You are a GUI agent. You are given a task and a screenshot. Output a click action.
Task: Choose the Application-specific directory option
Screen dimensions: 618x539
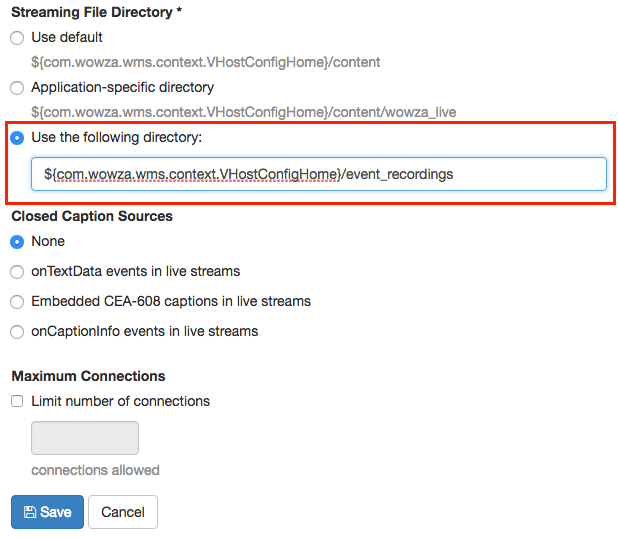pos(17,88)
